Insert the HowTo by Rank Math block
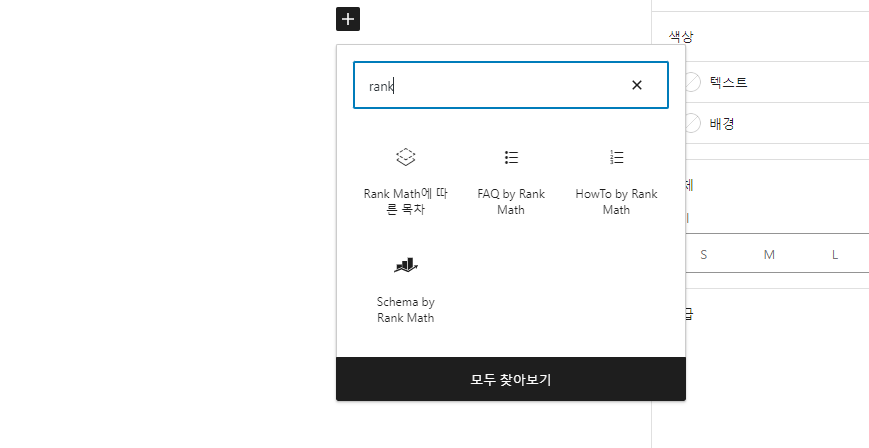869x448 pixels. click(x=616, y=181)
